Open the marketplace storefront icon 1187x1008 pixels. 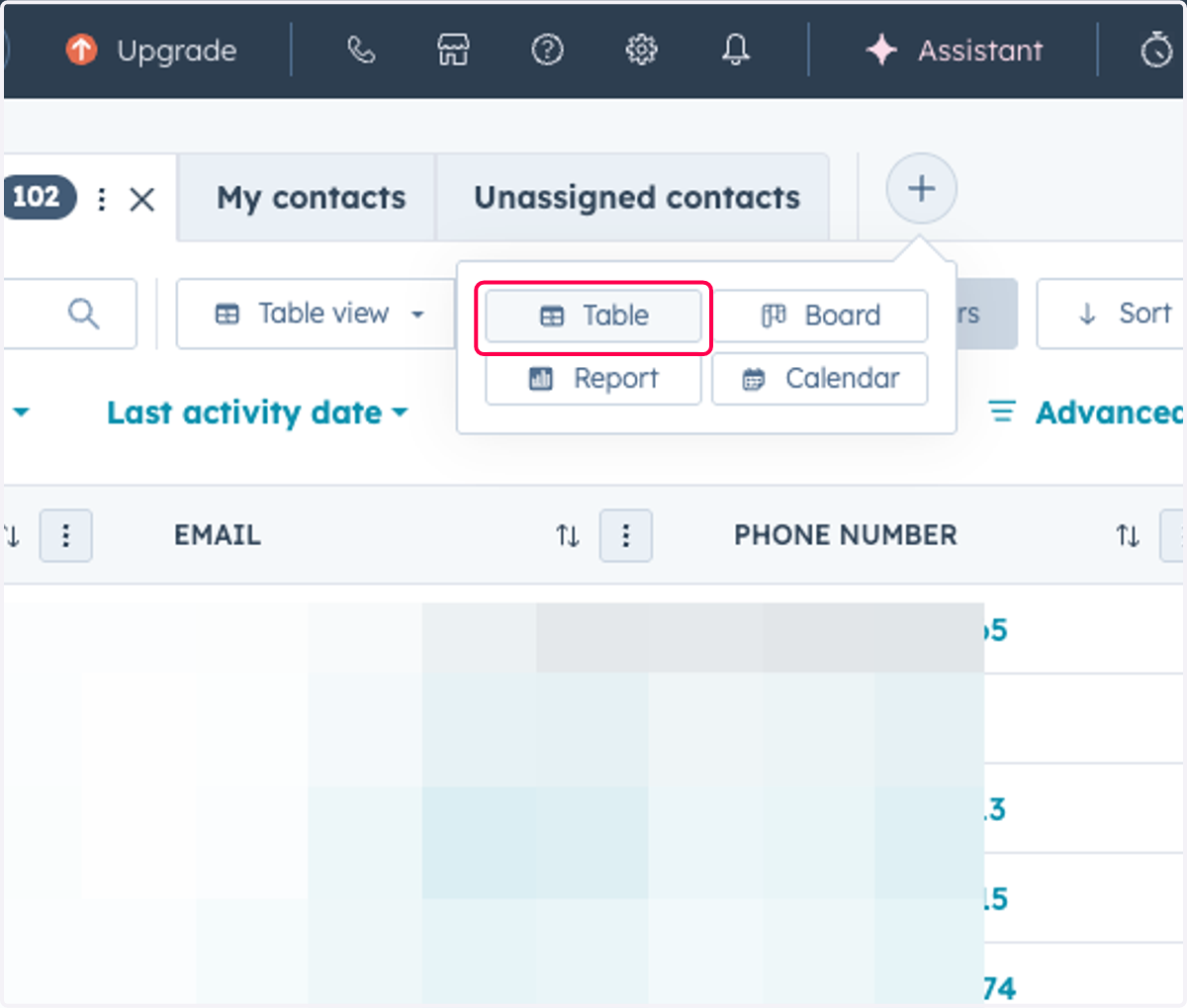click(453, 49)
